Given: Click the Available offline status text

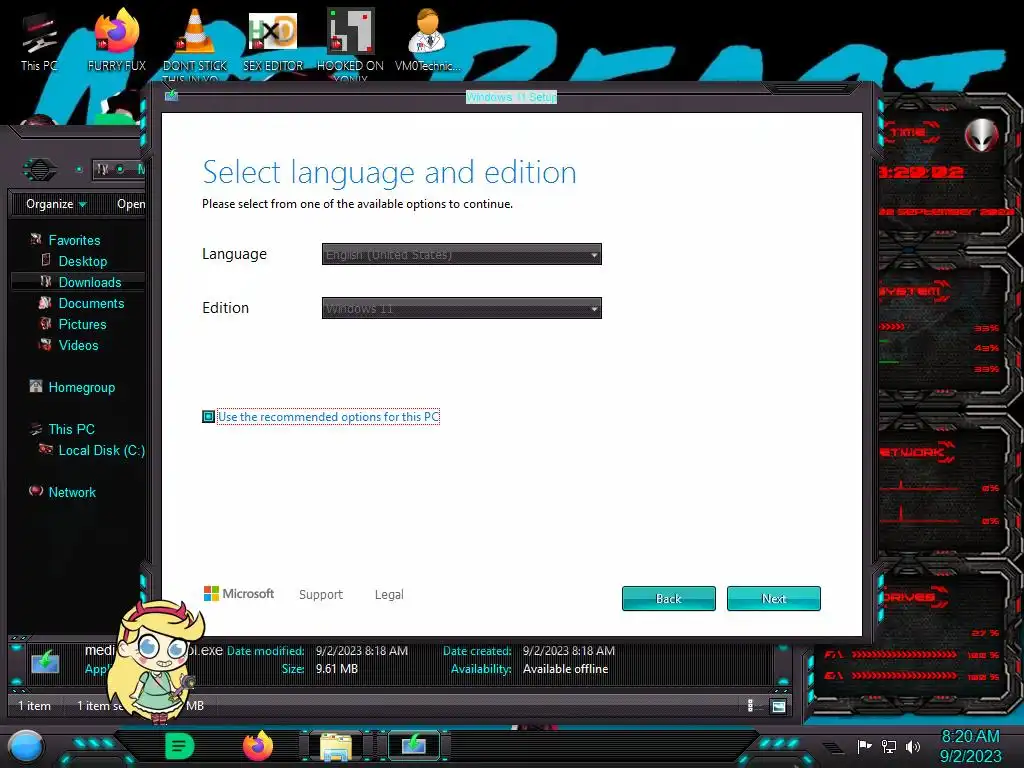Looking at the screenshot, I should coord(566,669).
